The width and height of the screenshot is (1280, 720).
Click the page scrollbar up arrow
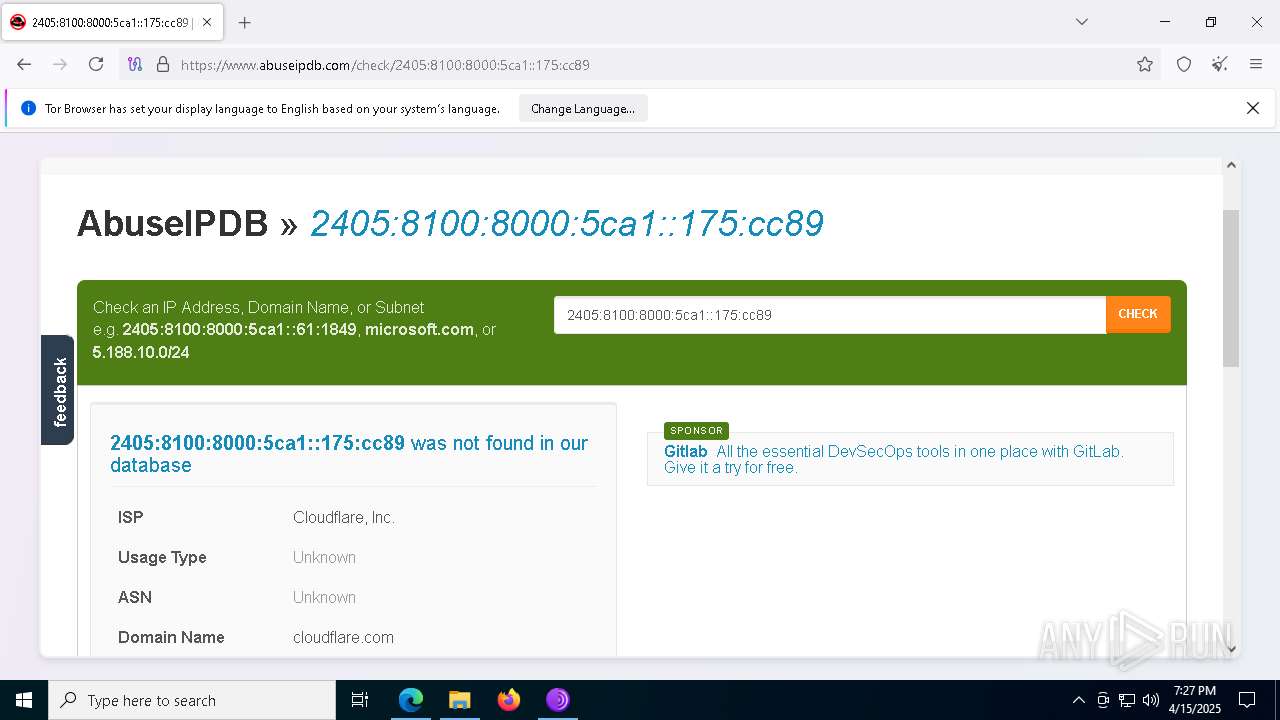1231,166
